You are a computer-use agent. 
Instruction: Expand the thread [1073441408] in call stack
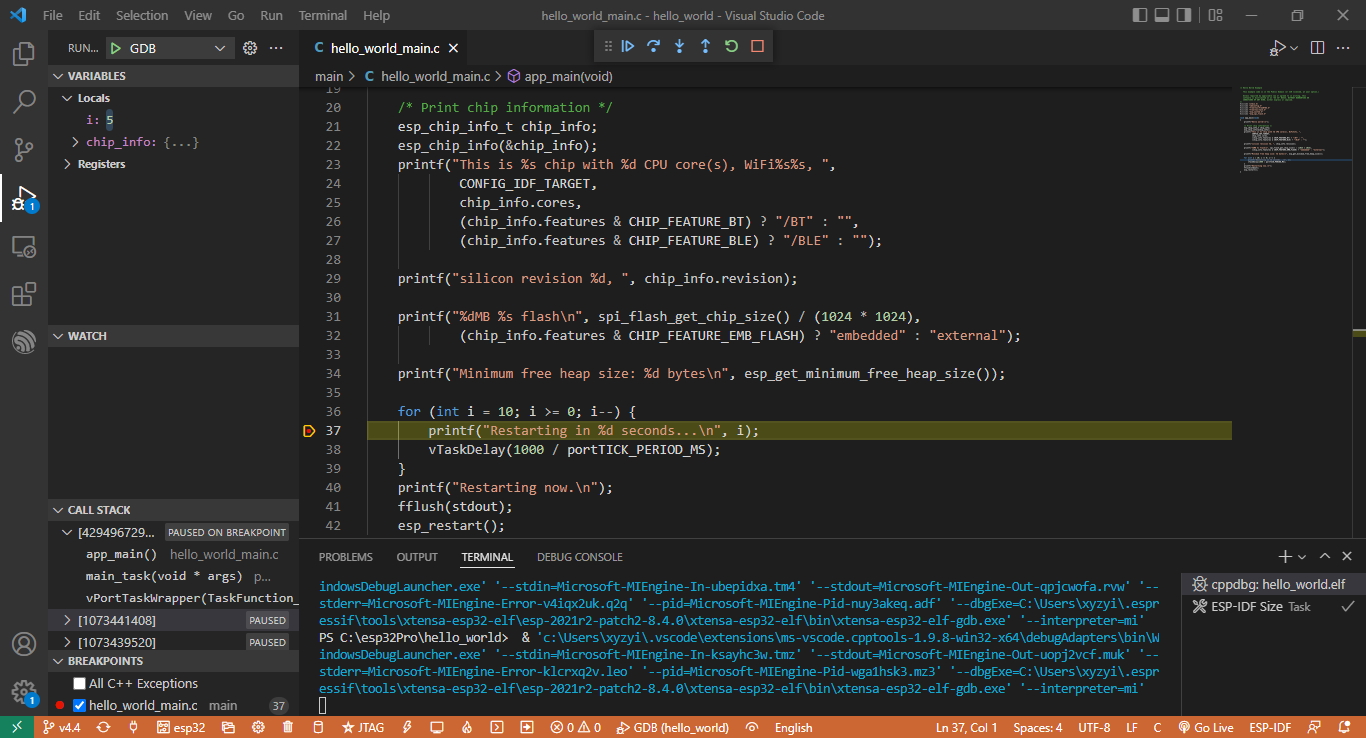(x=68, y=621)
